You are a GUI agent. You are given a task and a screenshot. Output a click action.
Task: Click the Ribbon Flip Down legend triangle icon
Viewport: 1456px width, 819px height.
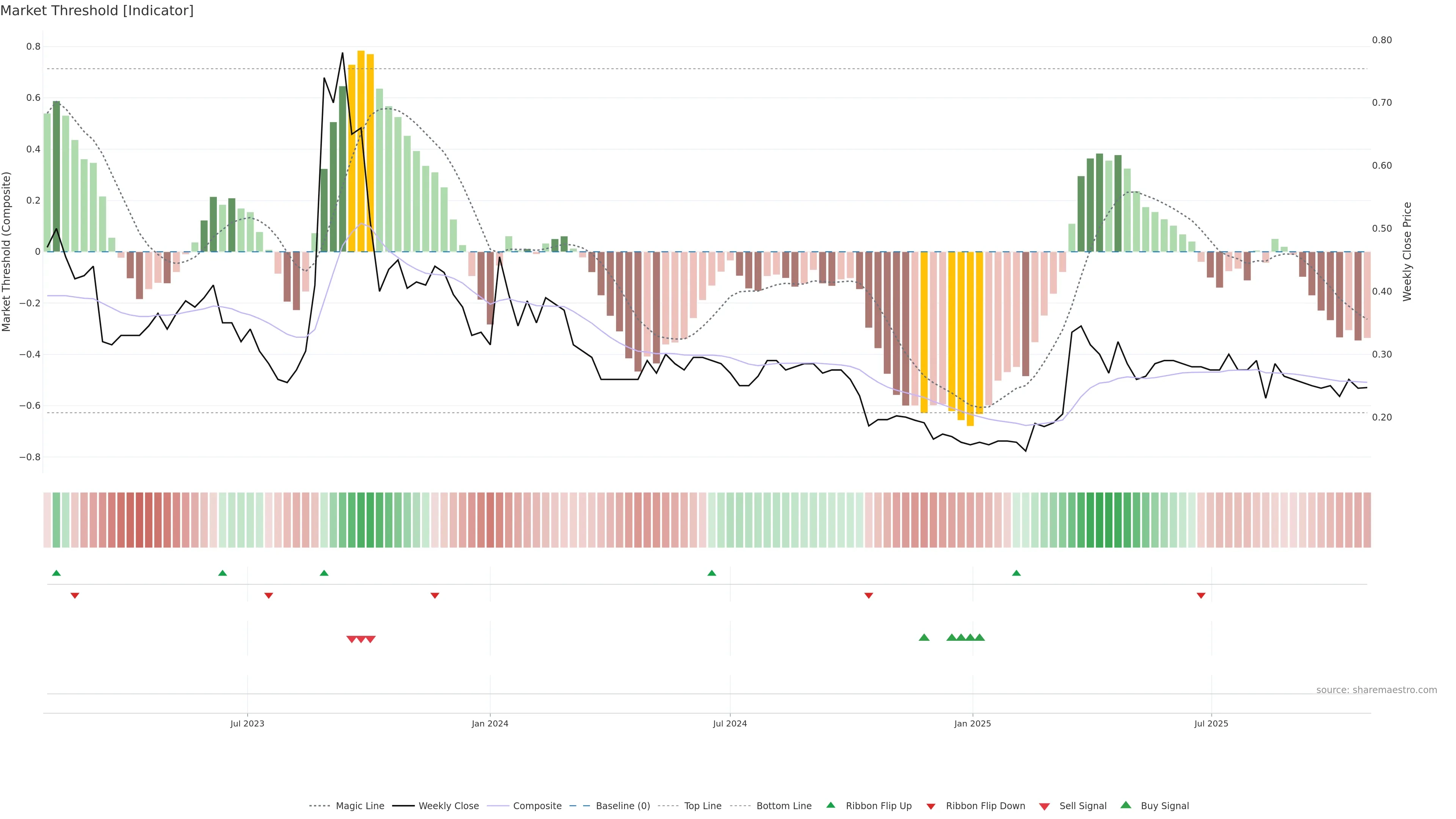pos(931,806)
